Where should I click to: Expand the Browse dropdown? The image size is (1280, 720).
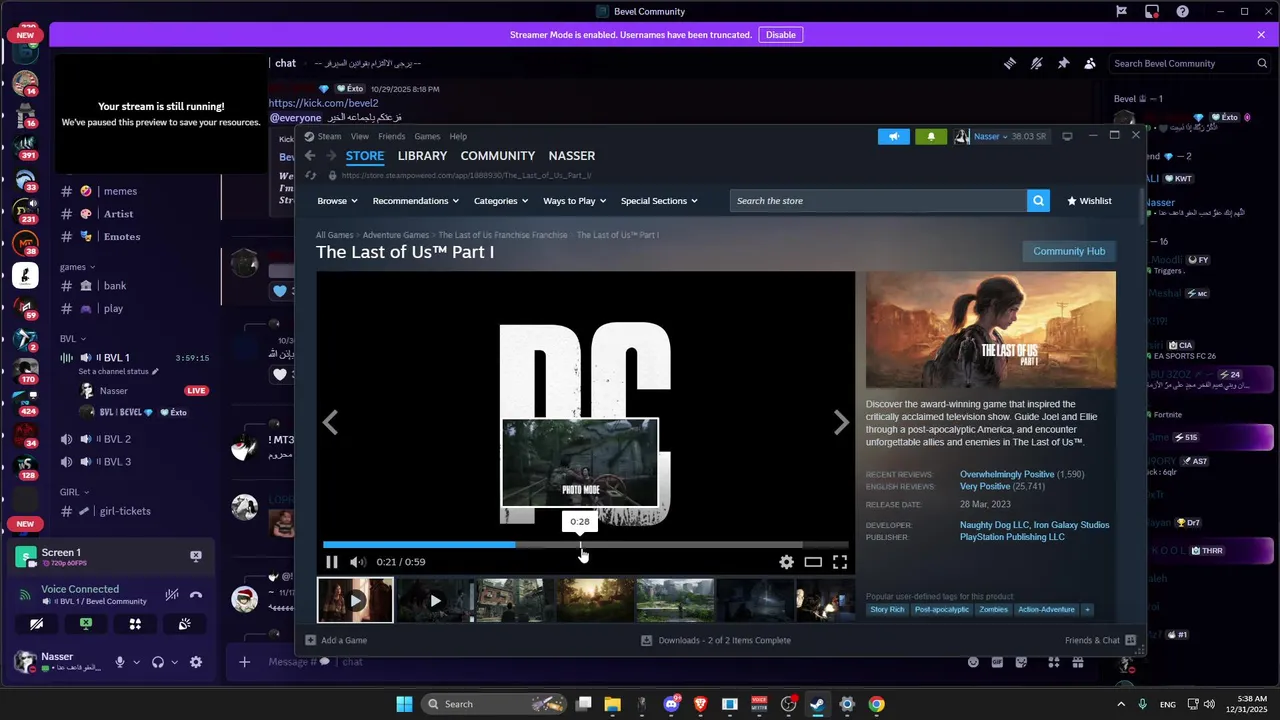point(337,201)
